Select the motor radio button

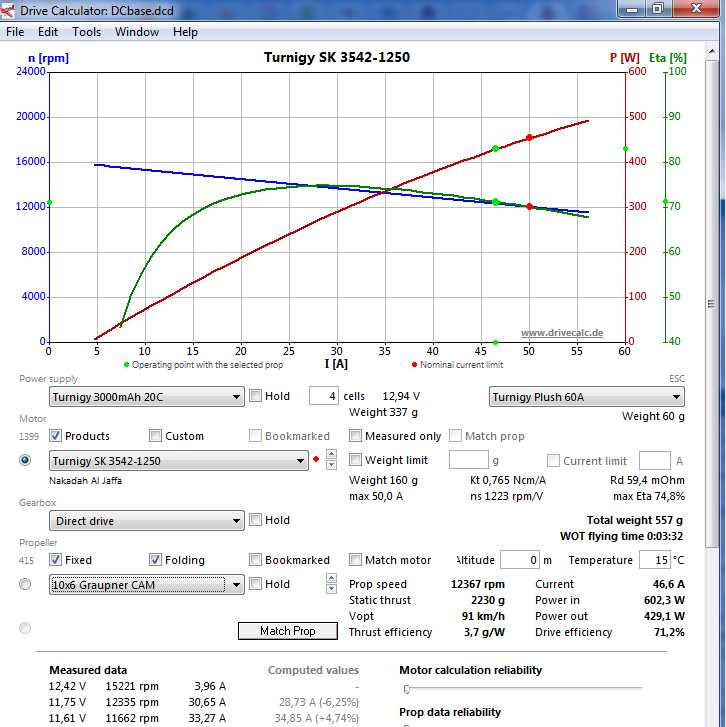(x=25, y=460)
